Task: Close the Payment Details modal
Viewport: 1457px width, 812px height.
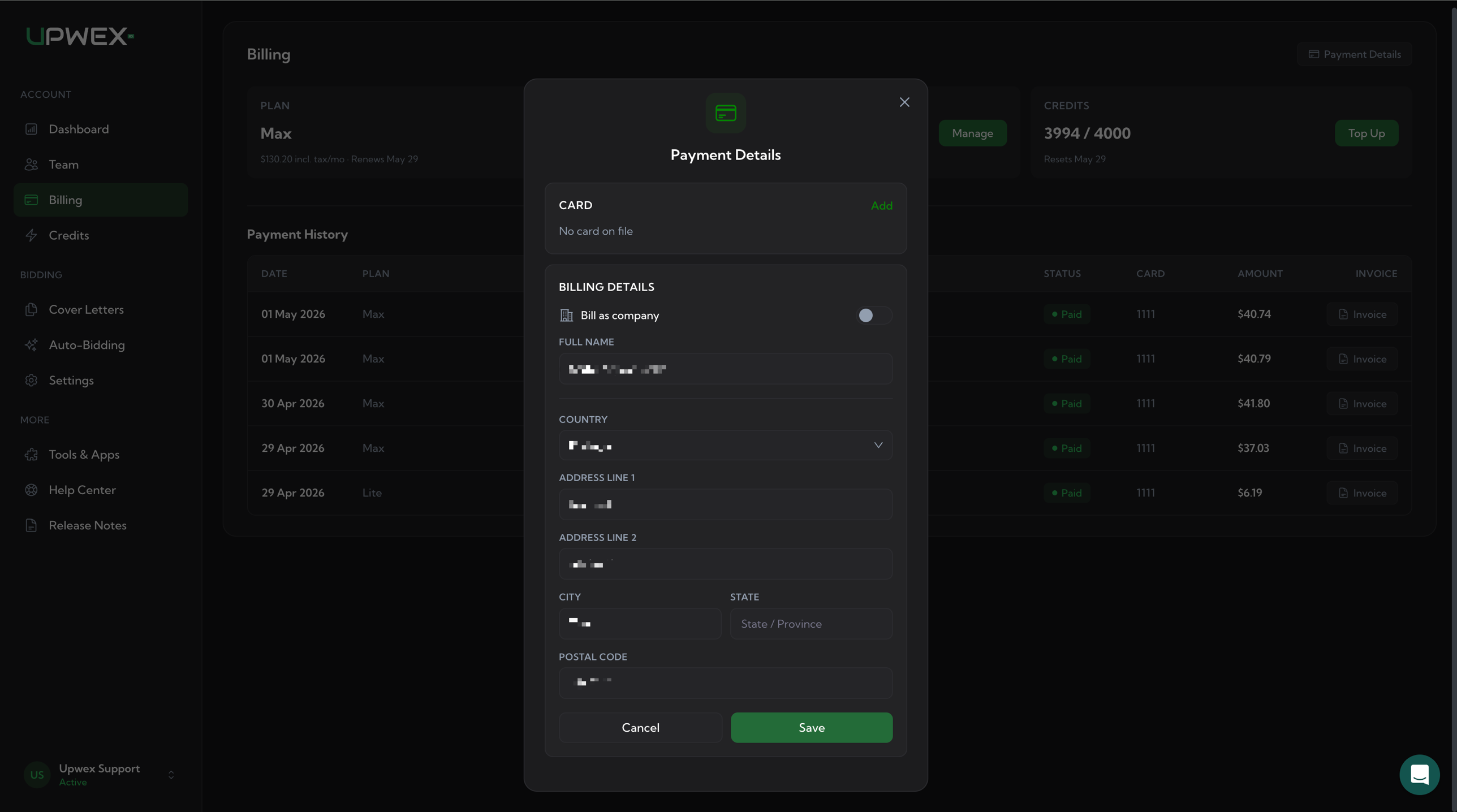Action: click(904, 102)
